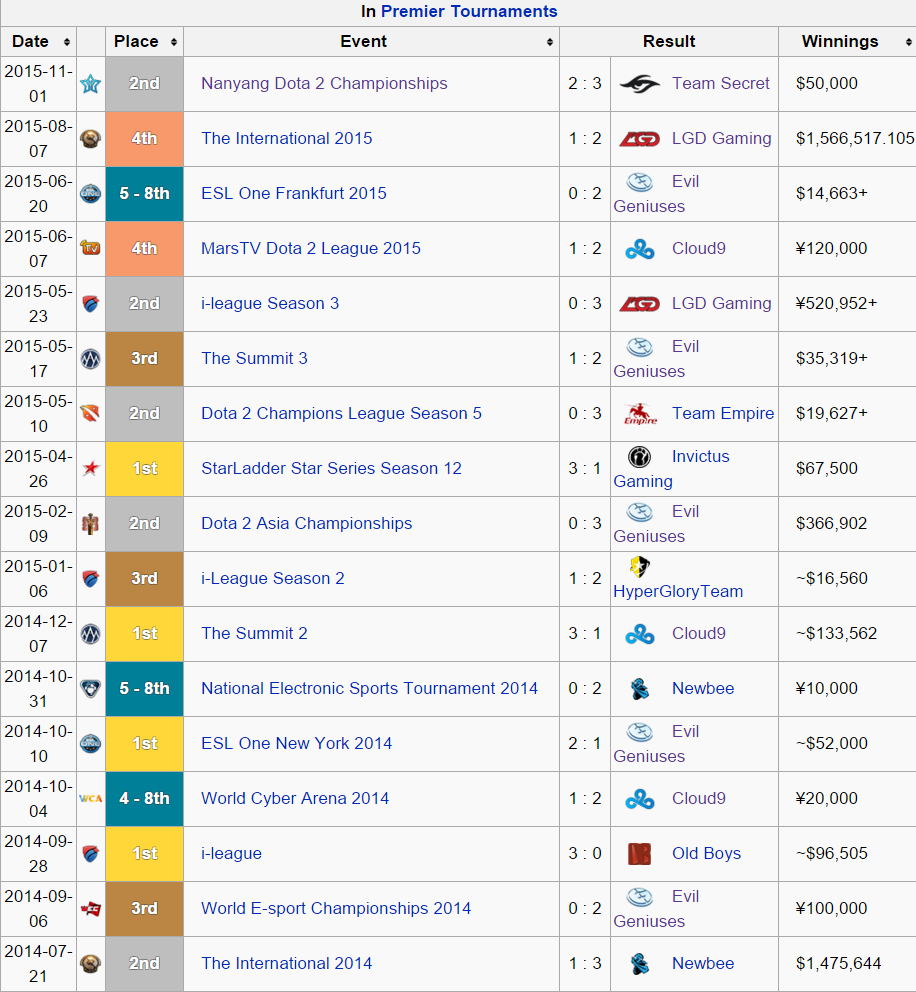
Task: Click the Team Empire logo icon
Action: point(639,414)
